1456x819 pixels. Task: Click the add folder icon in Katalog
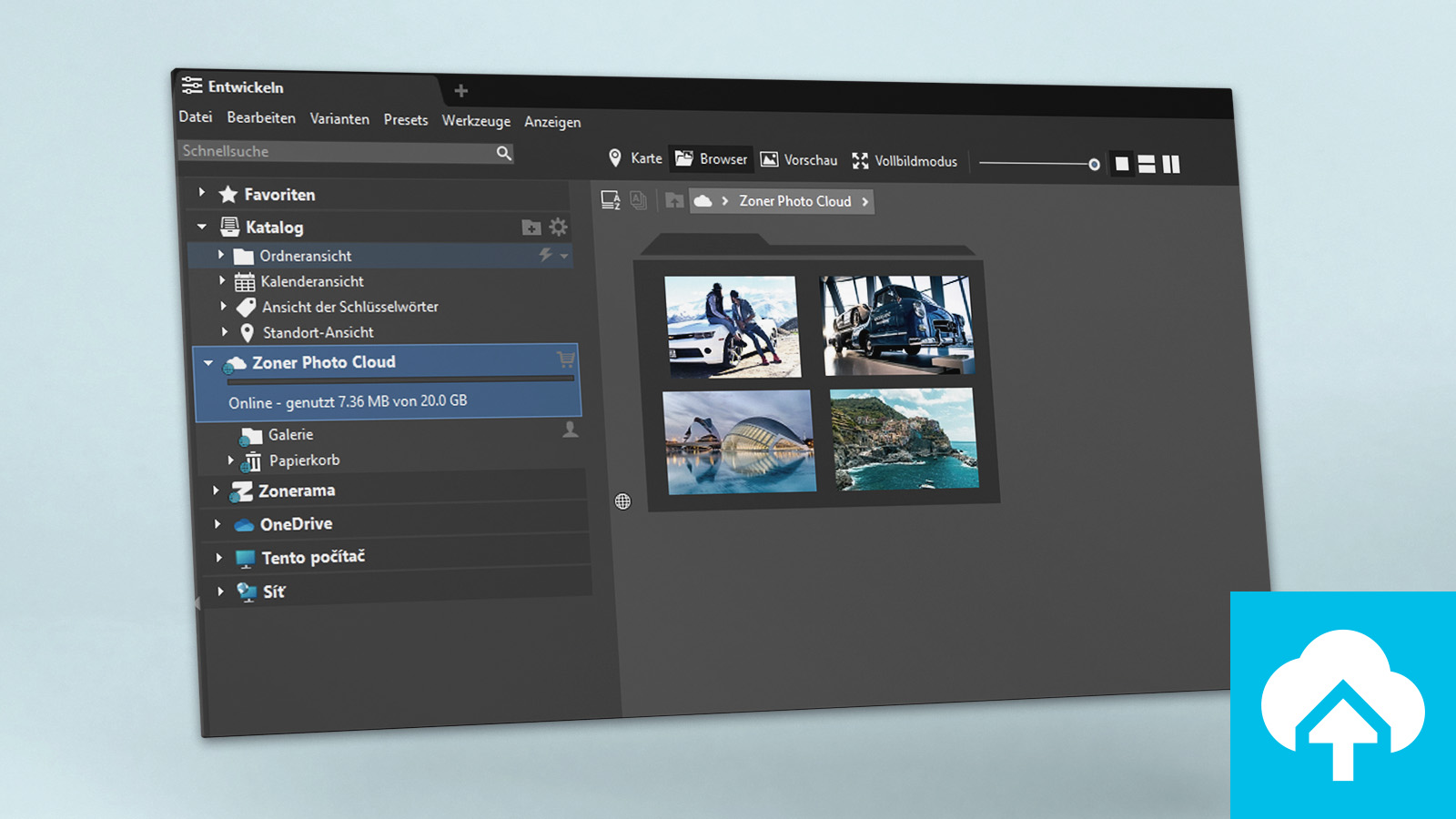[531, 227]
